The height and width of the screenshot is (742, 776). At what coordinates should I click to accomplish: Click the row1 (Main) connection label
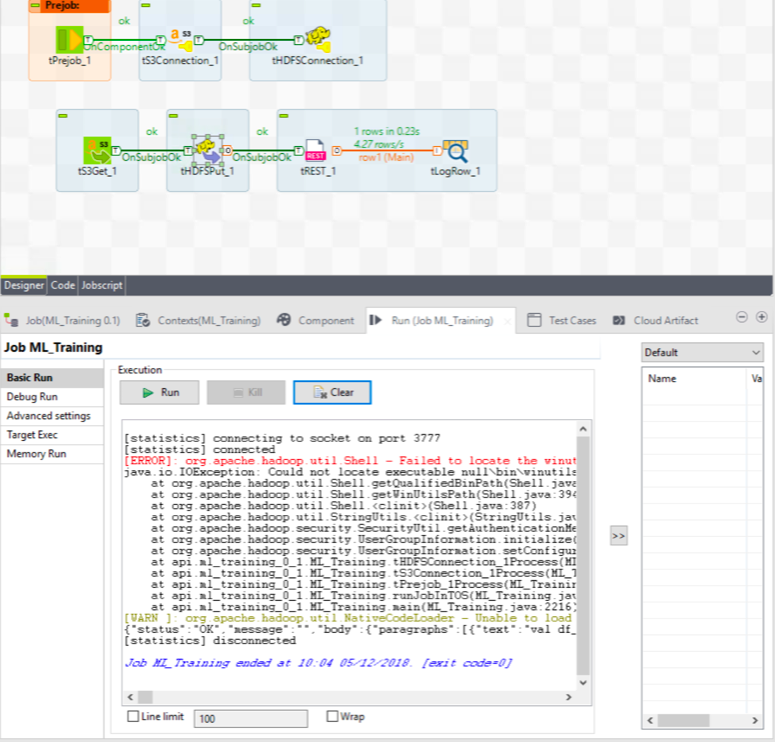click(386, 157)
